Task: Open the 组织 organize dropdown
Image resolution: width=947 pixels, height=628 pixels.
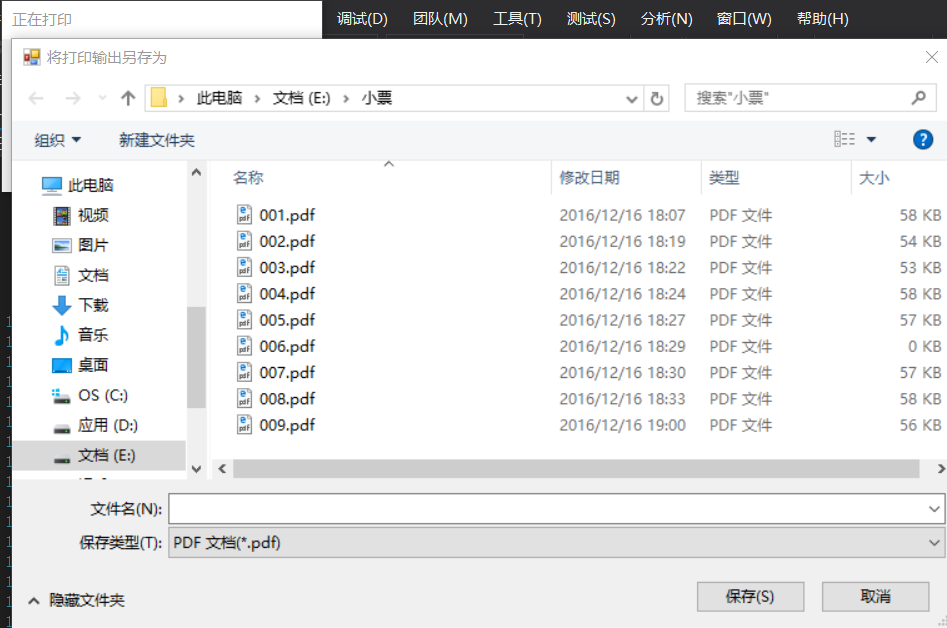Action: point(57,140)
